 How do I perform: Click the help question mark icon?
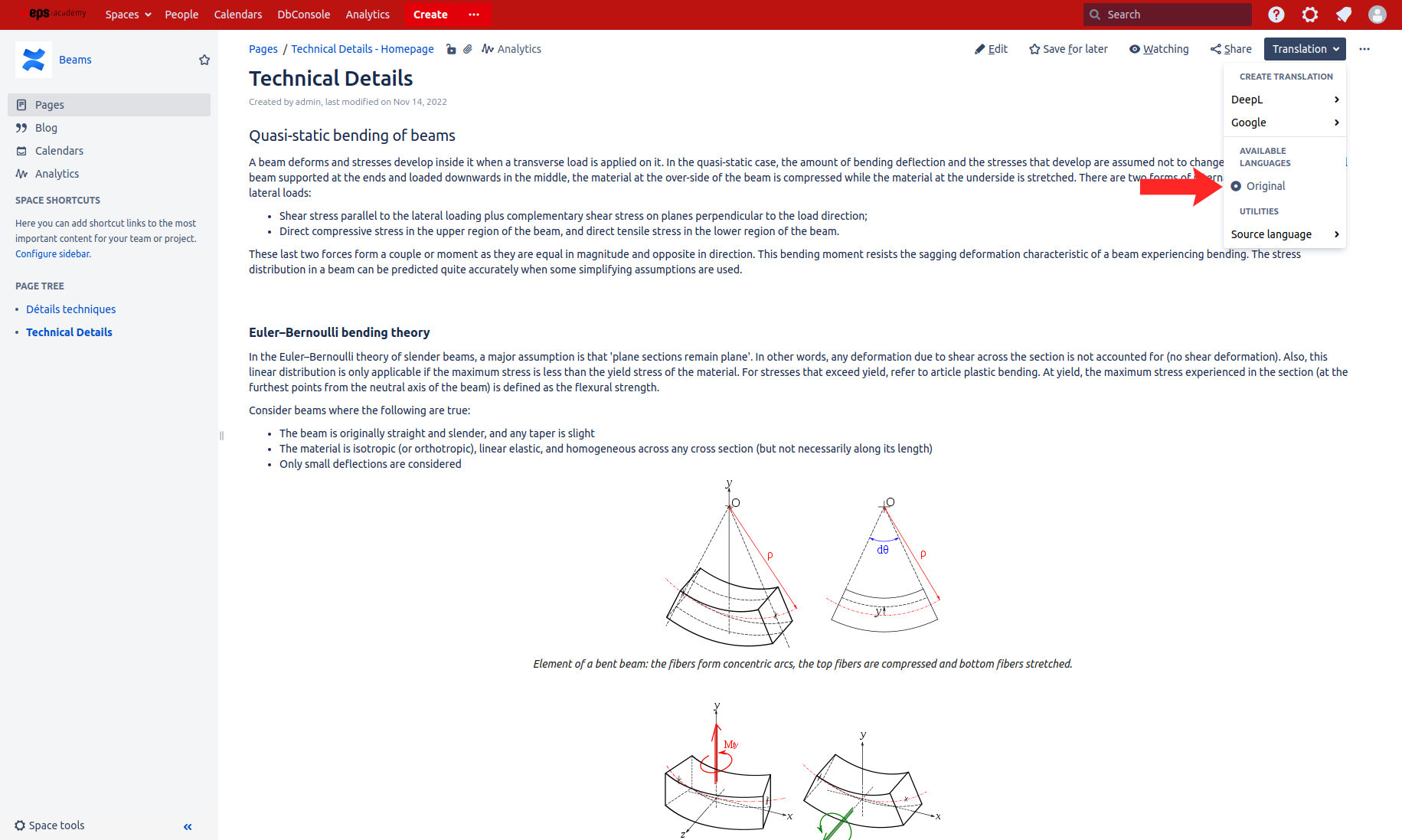(x=1276, y=15)
